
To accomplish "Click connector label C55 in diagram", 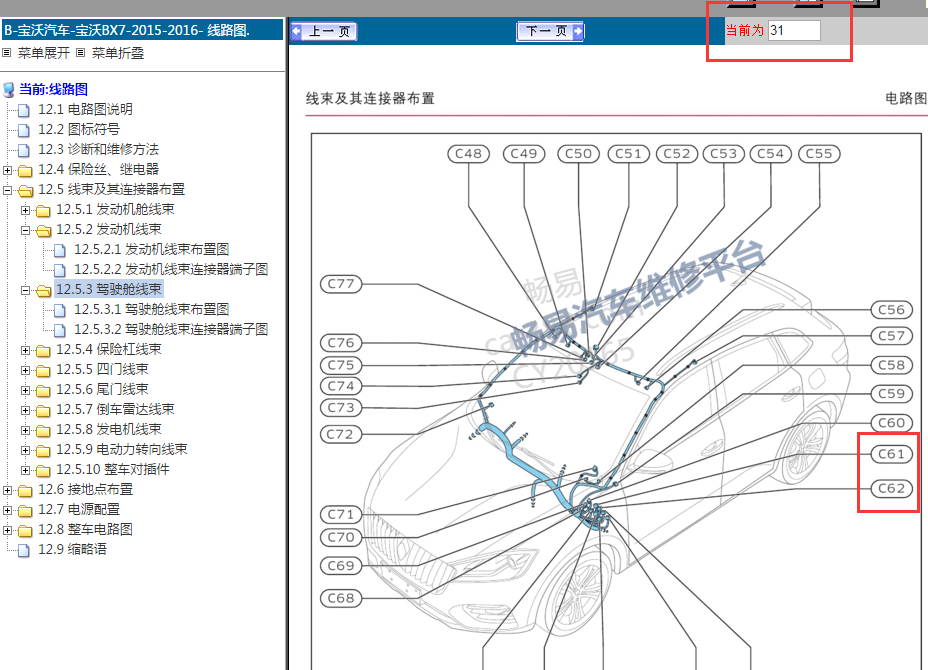I will pyautogui.click(x=819, y=154).
